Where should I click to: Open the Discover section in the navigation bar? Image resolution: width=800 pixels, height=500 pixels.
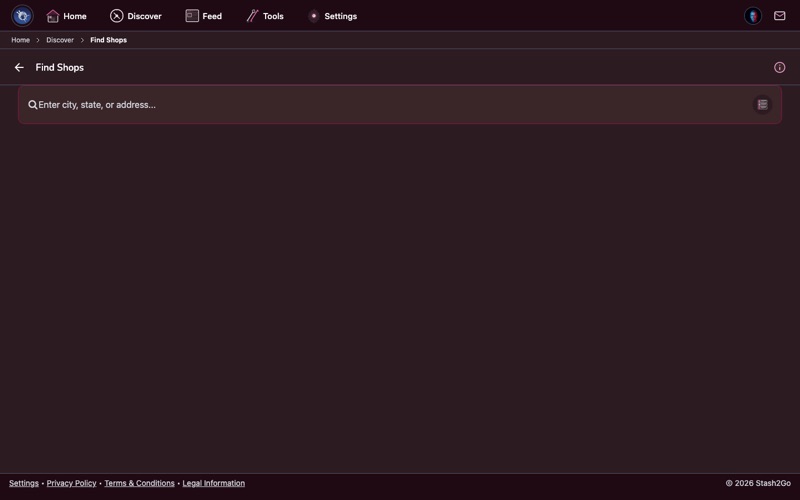(x=135, y=16)
